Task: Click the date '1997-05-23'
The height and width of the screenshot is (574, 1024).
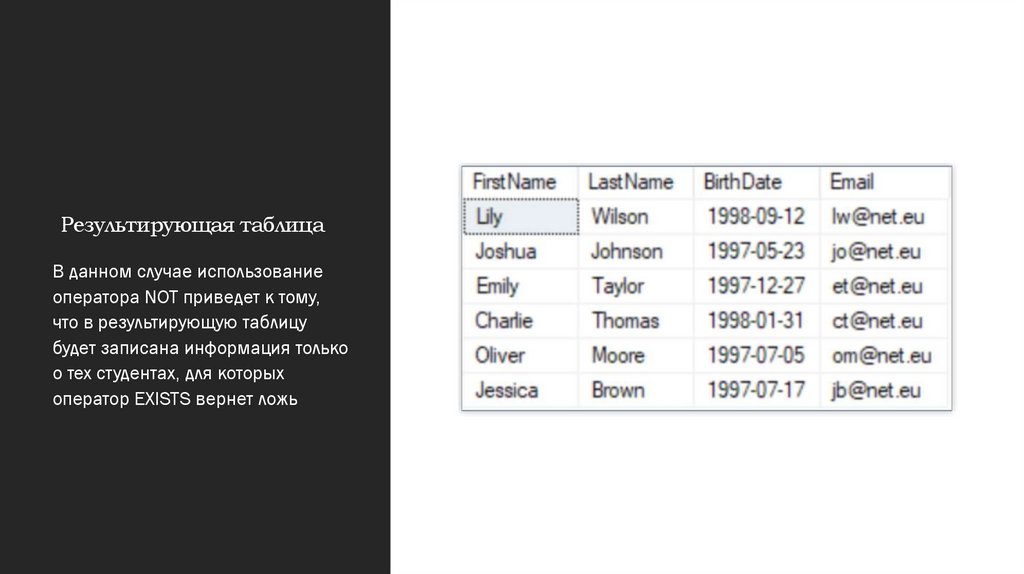Action: pos(756,251)
